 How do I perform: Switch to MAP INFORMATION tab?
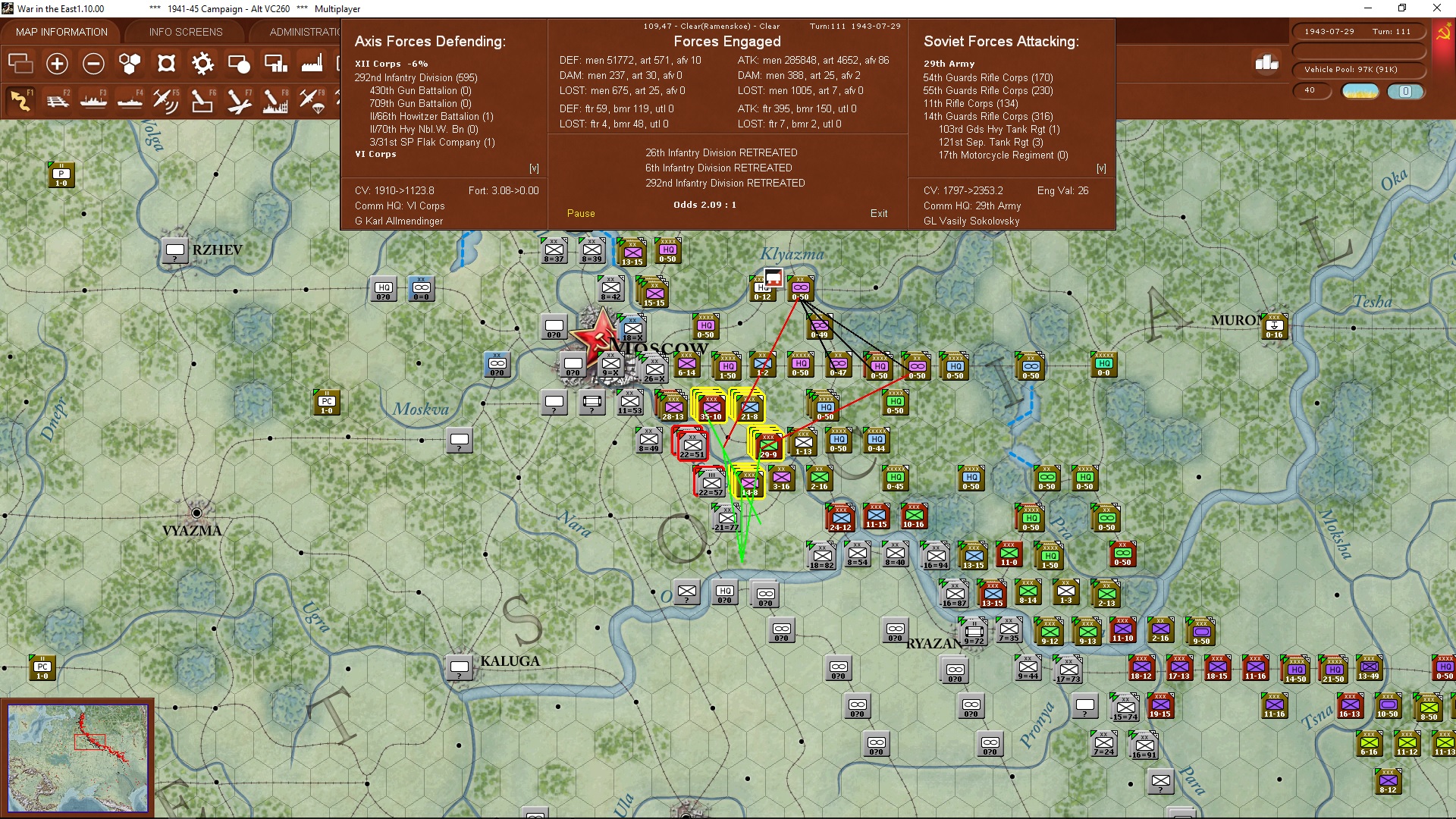click(x=61, y=32)
